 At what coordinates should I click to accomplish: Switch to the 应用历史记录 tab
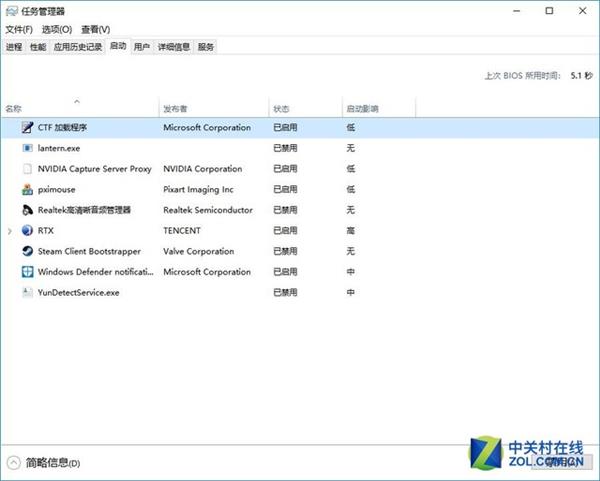point(78,47)
